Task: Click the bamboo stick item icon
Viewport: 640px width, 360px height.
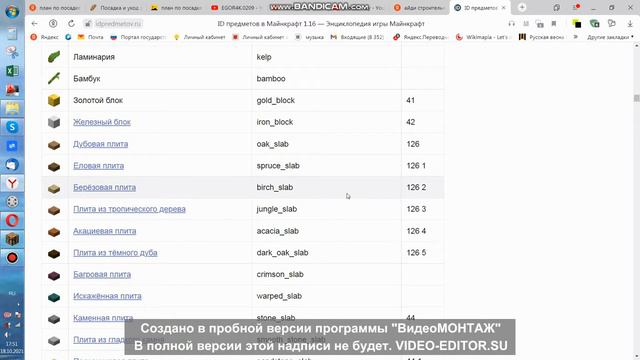Action: coord(54,78)
